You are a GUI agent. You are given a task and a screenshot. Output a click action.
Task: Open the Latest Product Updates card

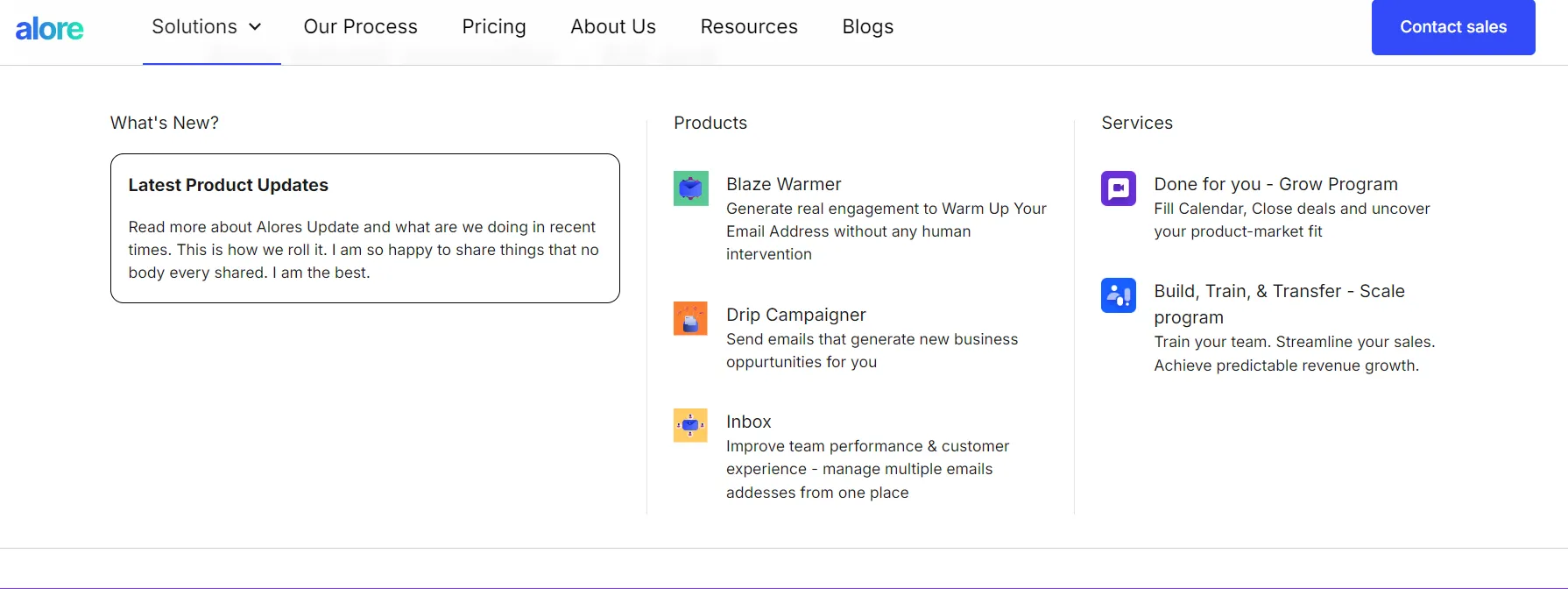coord(365,229)
